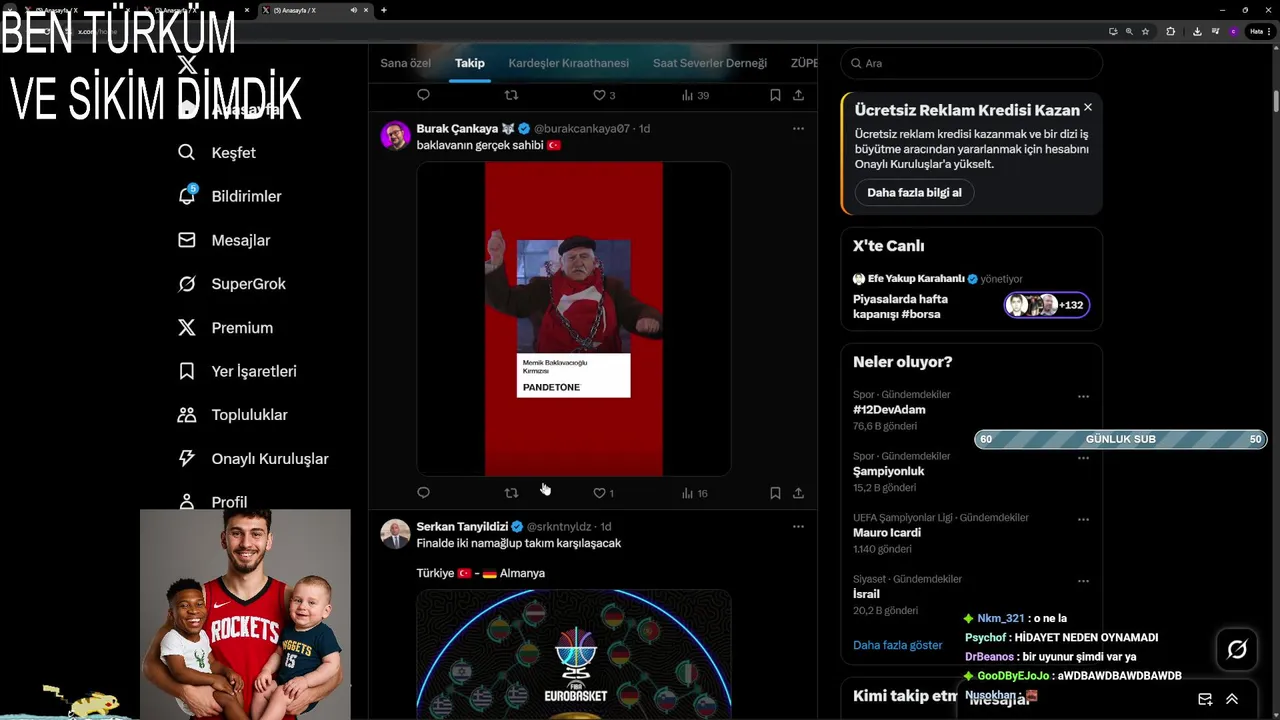View stats showing 16 views
The height and width of the screenshot is (720, 1280).
[x=695, y=493]
